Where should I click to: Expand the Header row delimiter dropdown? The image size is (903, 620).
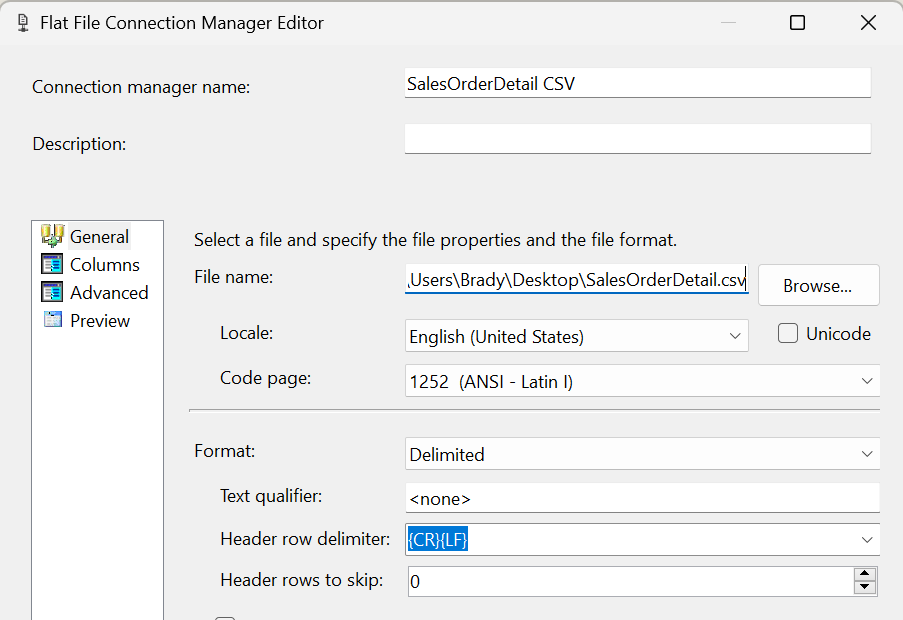[867, 540]
